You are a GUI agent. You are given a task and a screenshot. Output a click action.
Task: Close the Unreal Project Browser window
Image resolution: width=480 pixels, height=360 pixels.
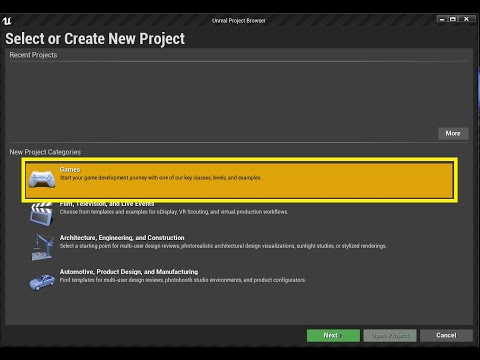(x=466, y=19)
